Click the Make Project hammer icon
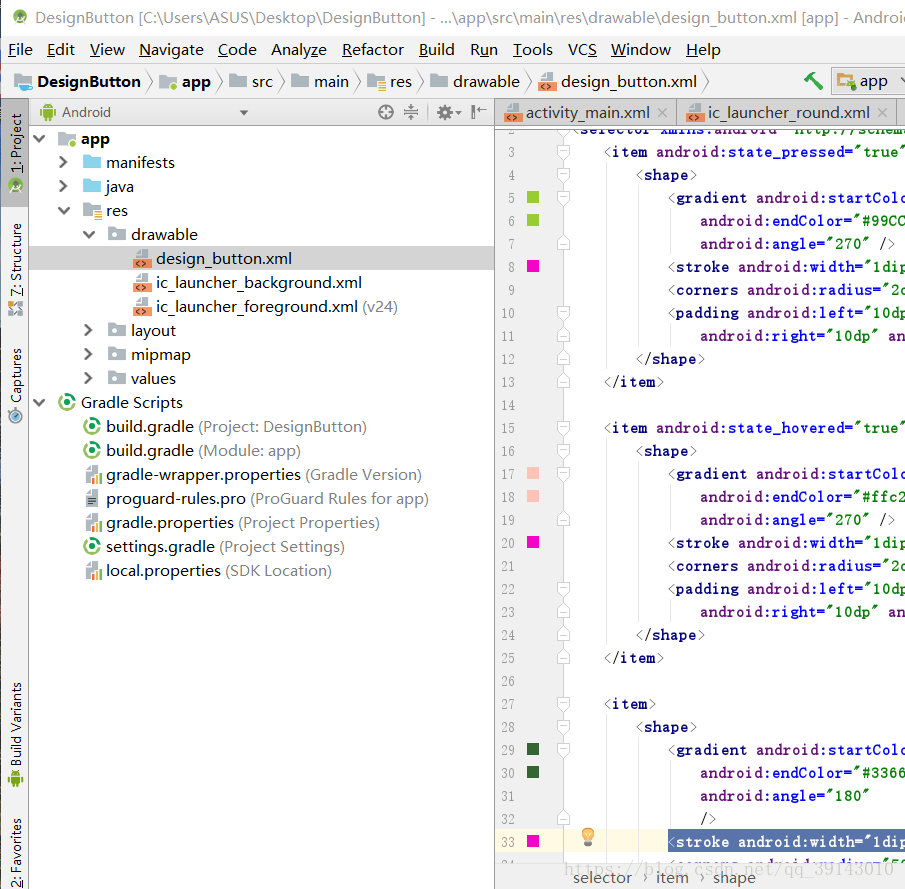 click(x=814, y=81)
